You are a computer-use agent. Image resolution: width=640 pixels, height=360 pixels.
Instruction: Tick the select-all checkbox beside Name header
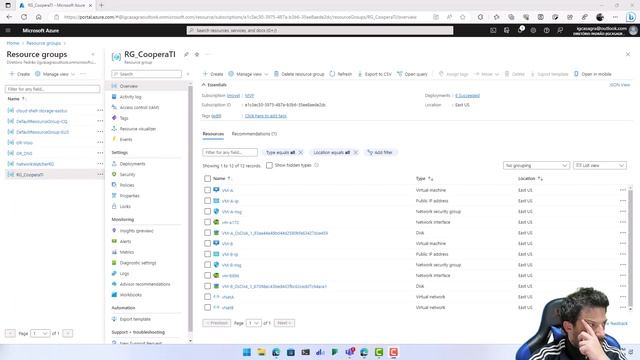(x=207, y=178)
